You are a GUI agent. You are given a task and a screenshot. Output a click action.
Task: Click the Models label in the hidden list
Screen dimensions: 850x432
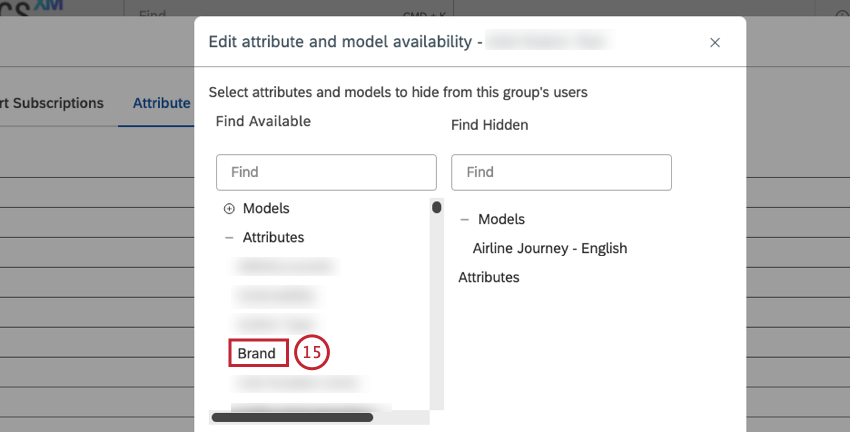501,219
